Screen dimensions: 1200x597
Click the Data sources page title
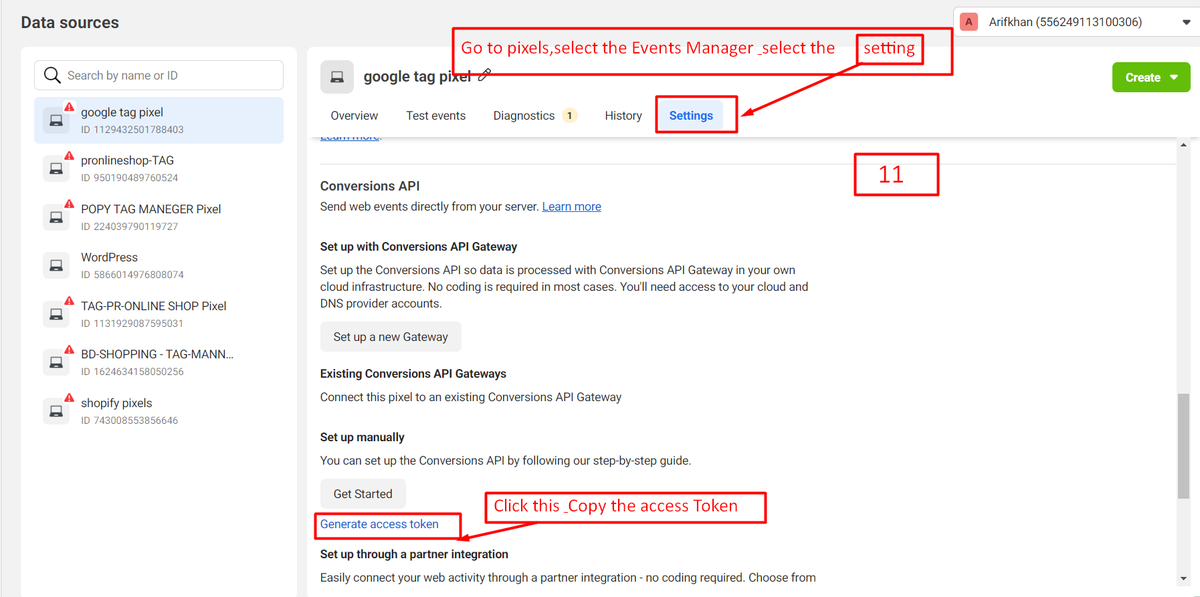(70, 22)
